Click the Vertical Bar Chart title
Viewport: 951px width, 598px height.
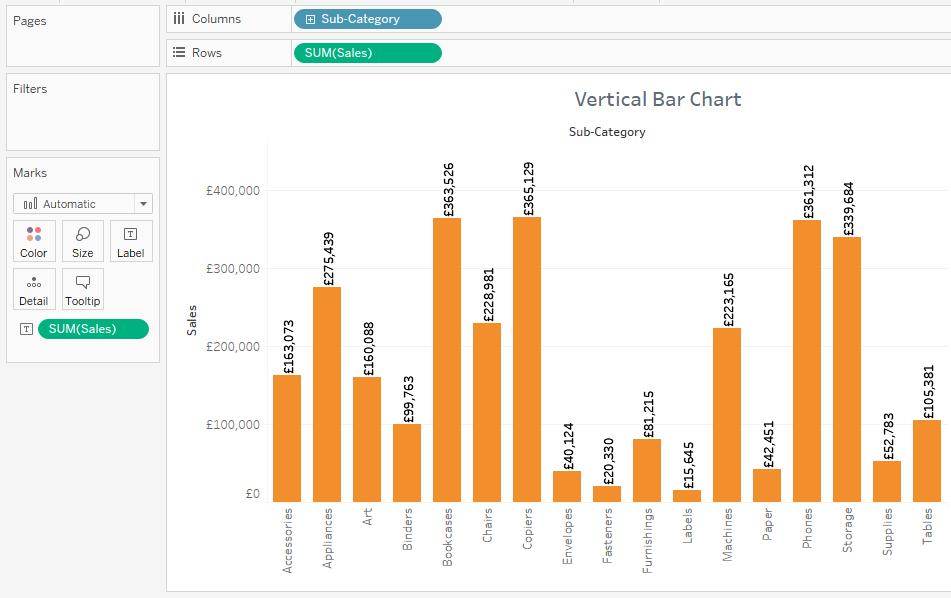[656, 99]
